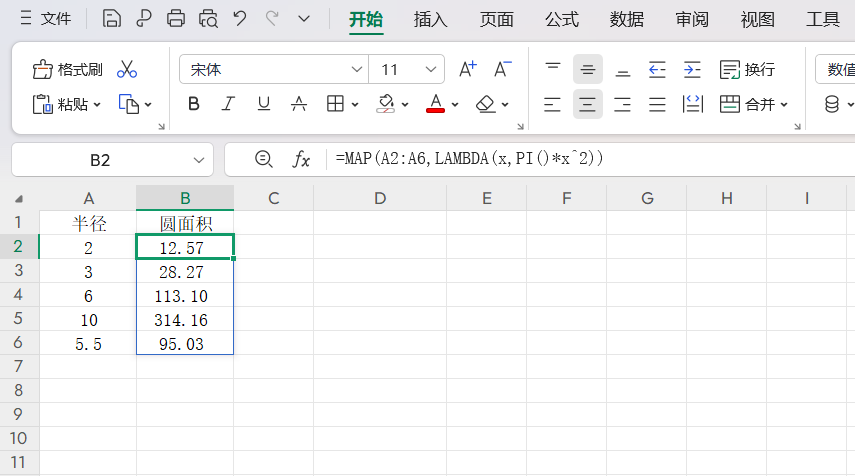Toggle italic formatting
This screenshot has width=855, height=476.
pyautogui.click(x=228, y=104)
